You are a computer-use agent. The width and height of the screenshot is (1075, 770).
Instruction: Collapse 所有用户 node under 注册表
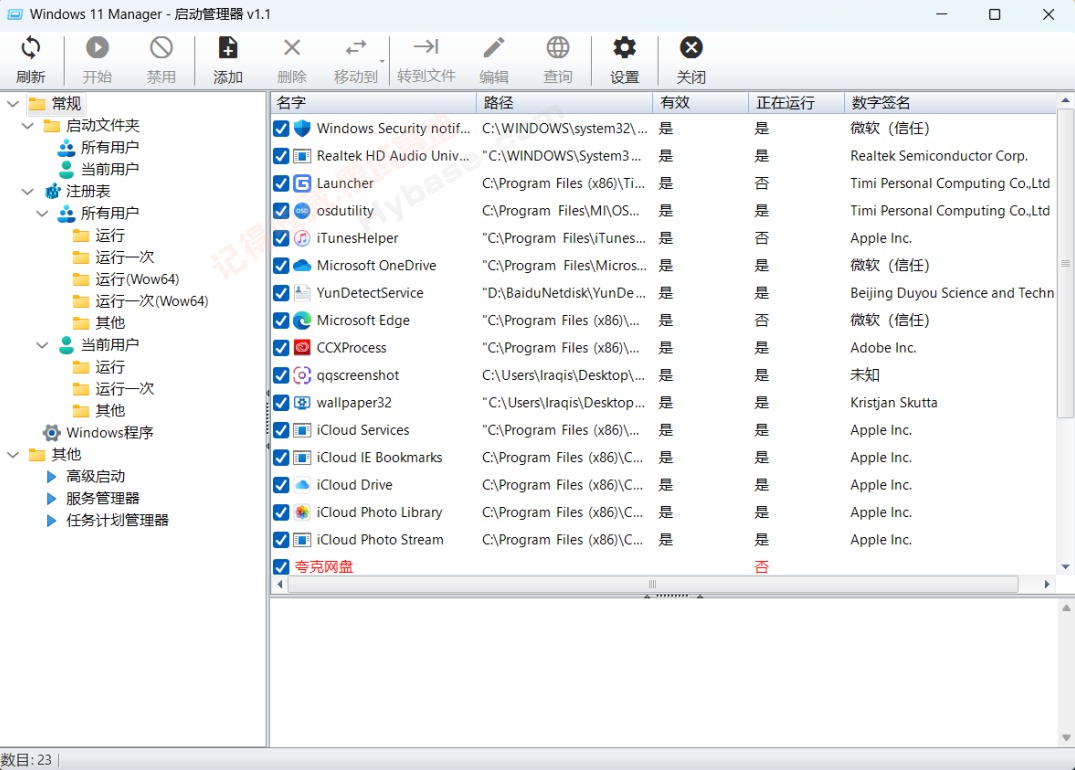42,213
